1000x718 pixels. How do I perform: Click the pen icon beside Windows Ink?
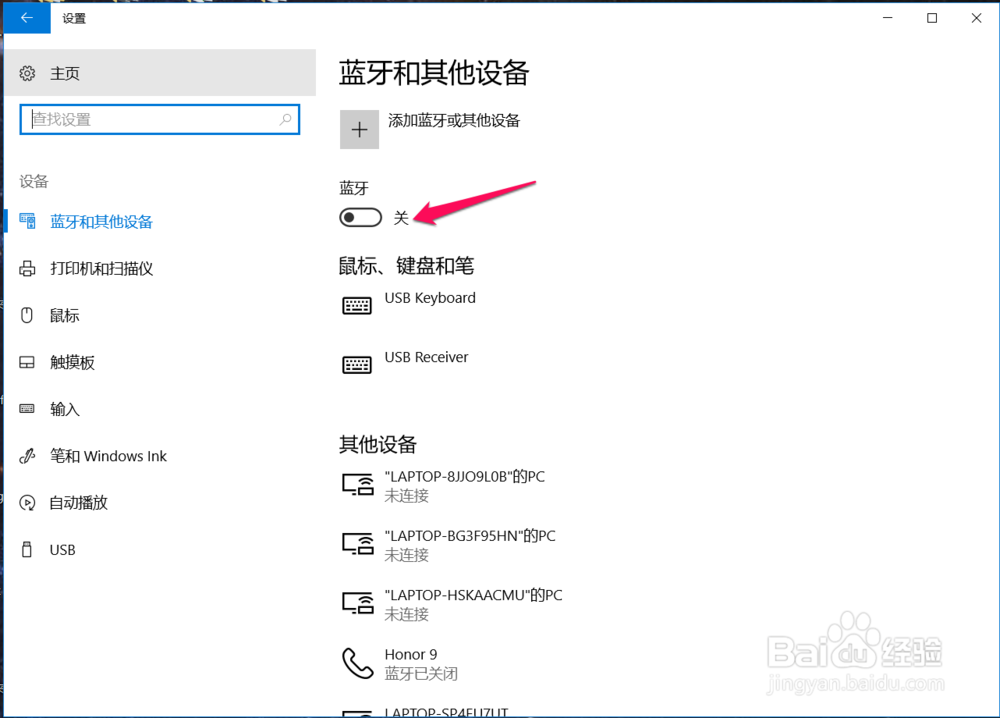point(27,456)
